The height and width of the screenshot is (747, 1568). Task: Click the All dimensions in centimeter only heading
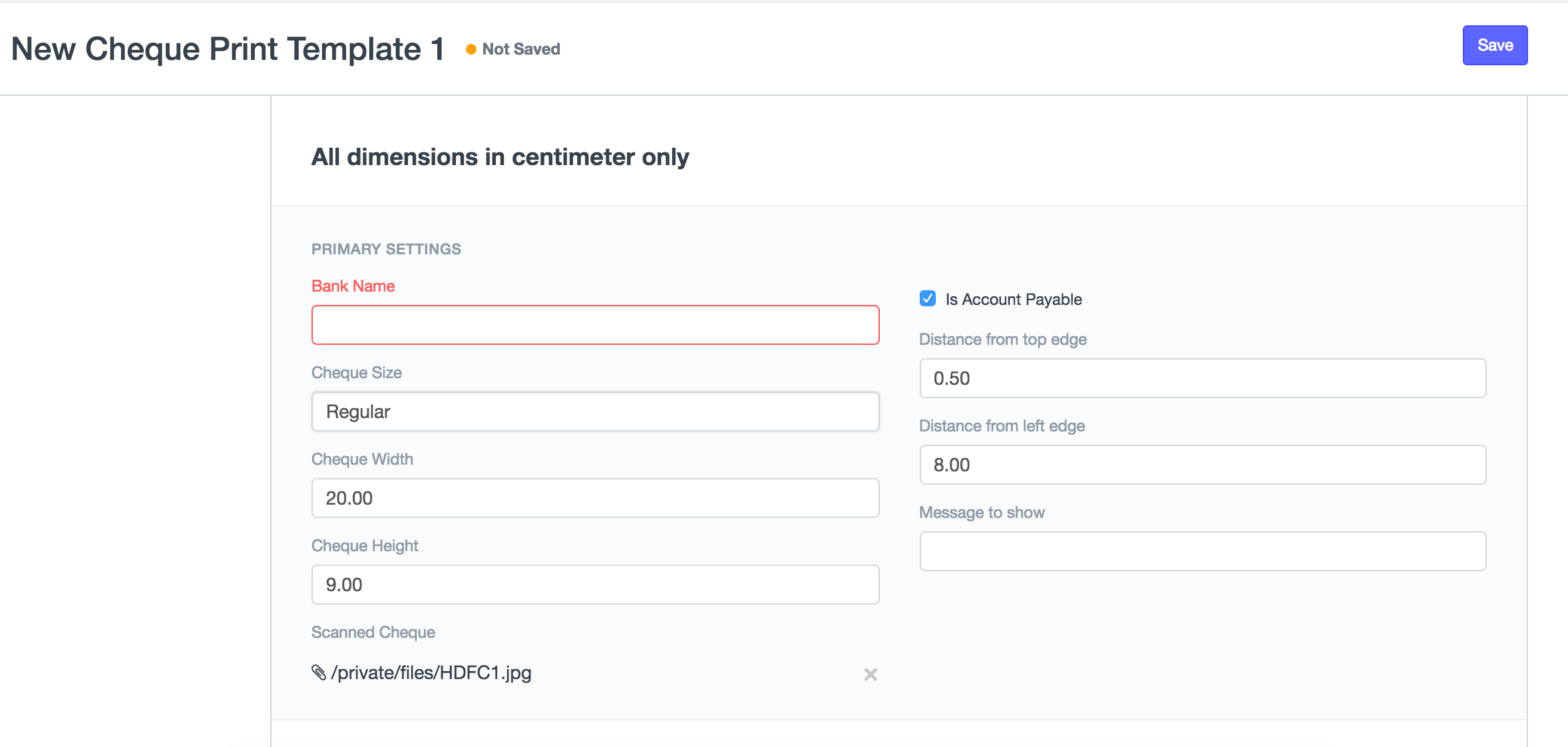(x=500, y=157)
